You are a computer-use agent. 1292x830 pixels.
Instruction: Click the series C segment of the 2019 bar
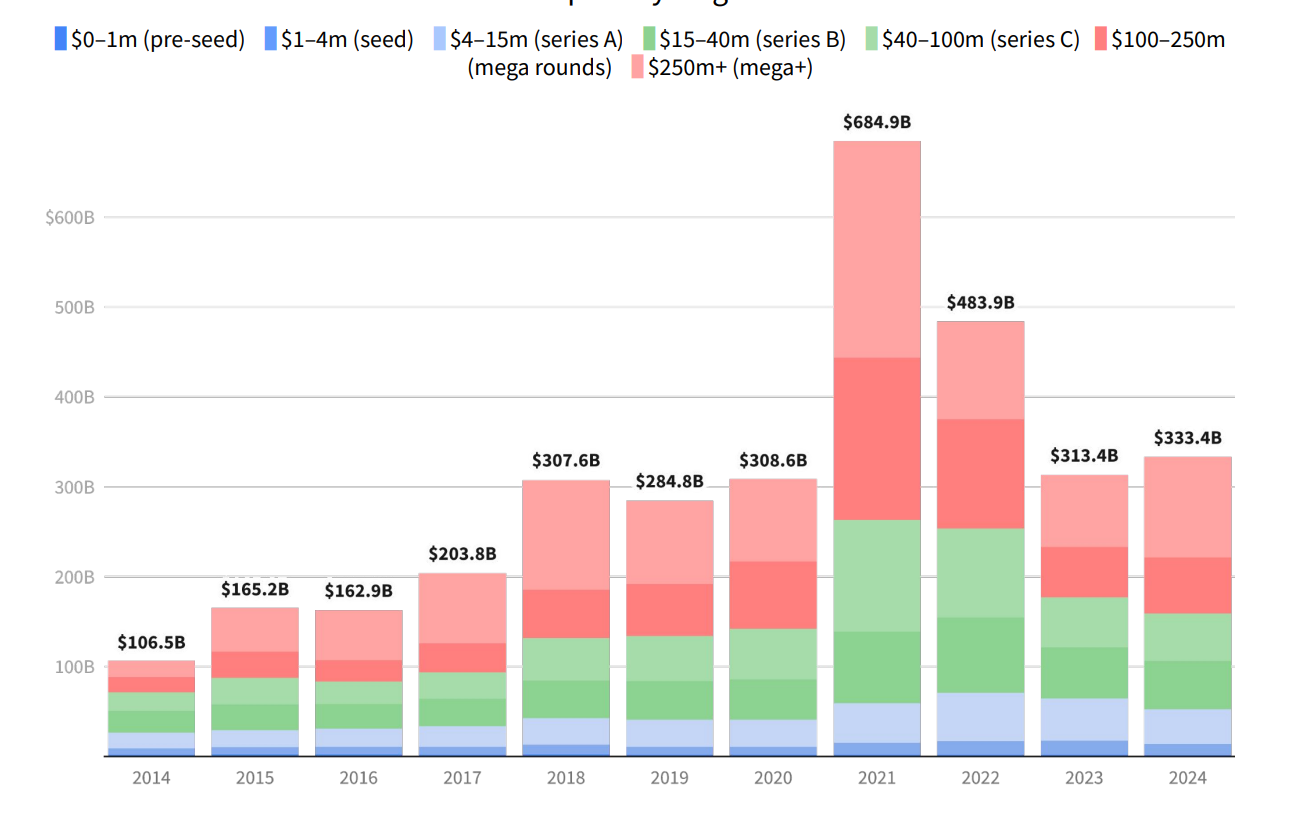(669, 658)
